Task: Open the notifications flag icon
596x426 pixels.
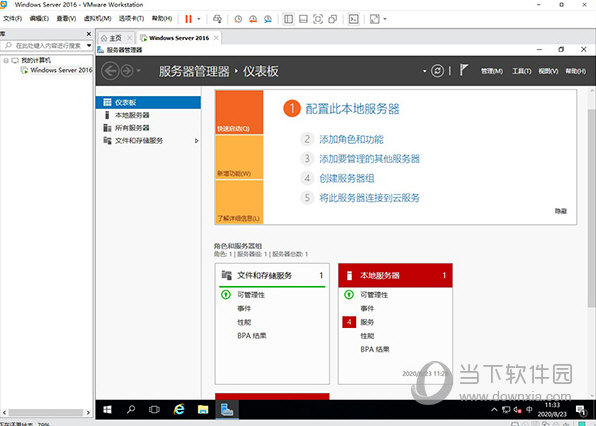Action: 463,70
